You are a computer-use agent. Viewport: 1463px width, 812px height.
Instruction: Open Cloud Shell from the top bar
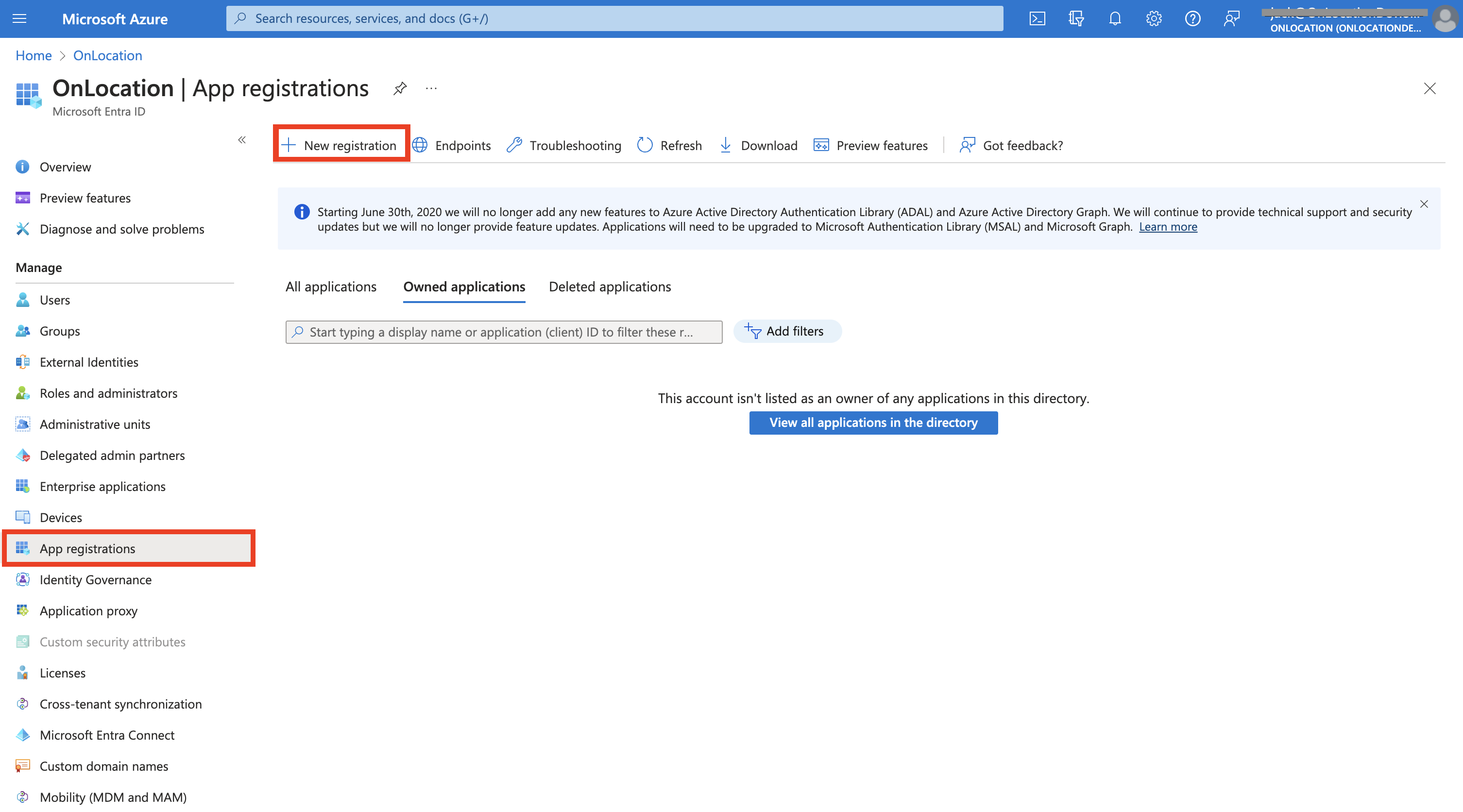tap(1037, 19)
